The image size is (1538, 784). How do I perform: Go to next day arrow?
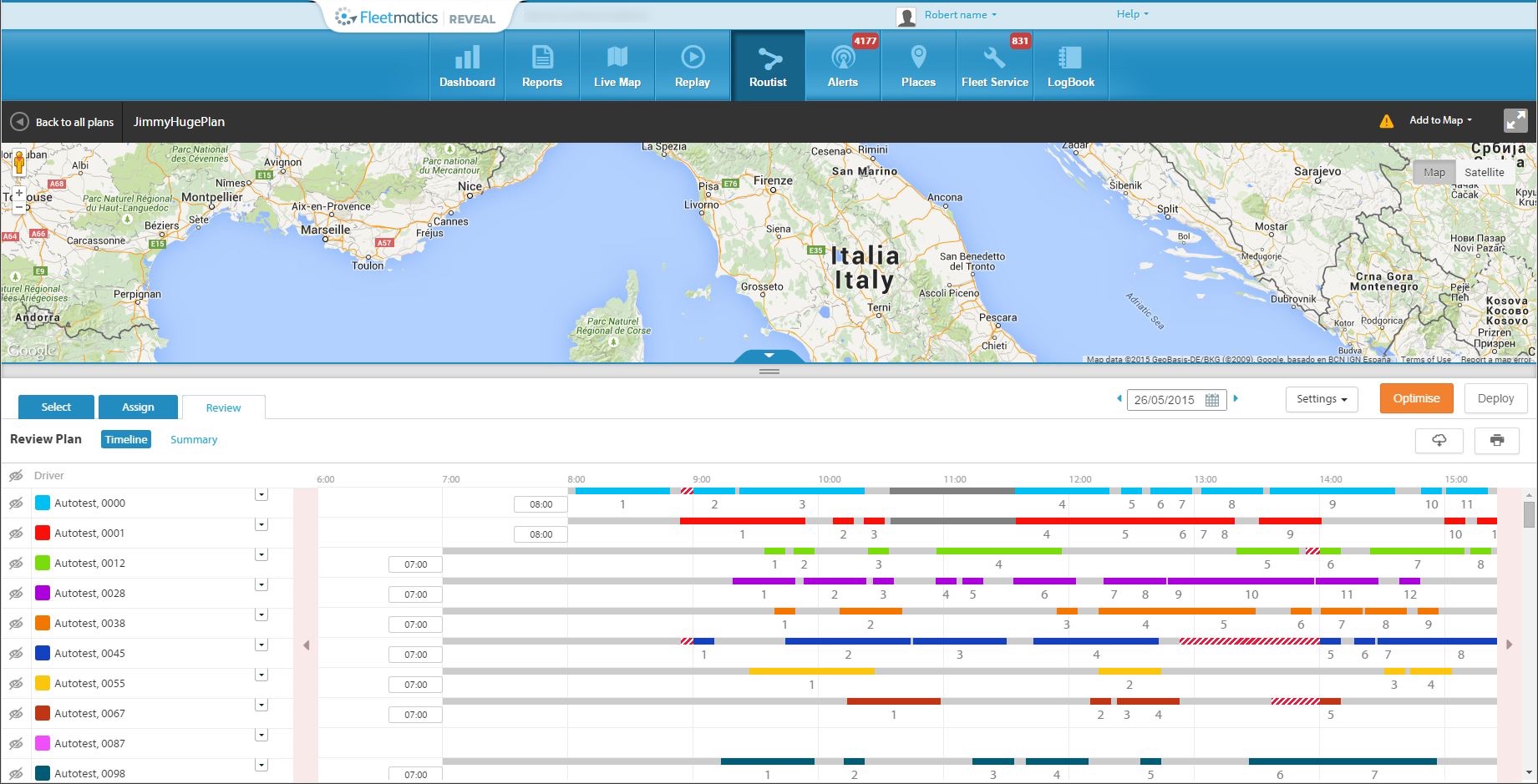click(1236, 398)
